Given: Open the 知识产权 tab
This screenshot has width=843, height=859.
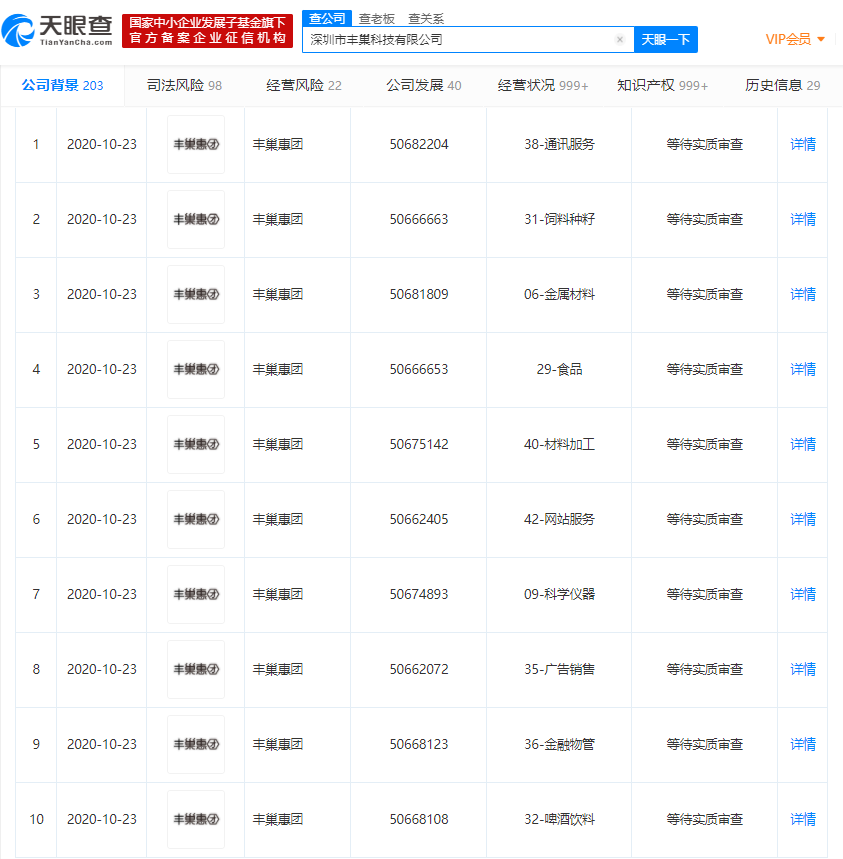Looking at the screenshot, I should click(x=662, y=85).
